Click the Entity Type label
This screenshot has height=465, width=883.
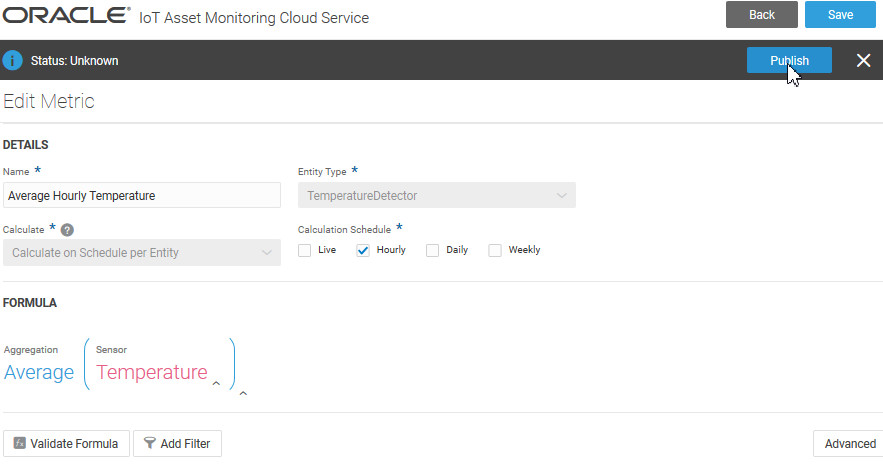[322, 172]
